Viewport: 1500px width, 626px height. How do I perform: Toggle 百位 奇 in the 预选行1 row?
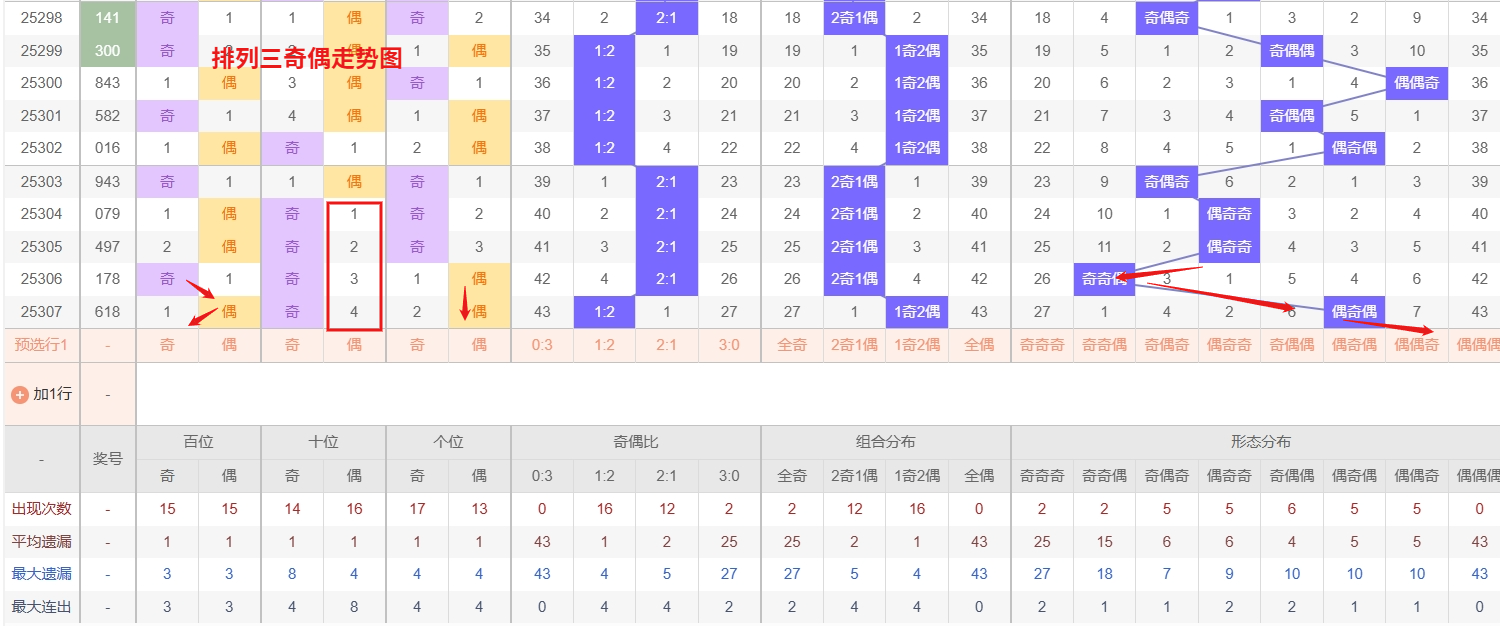(167, 344)
